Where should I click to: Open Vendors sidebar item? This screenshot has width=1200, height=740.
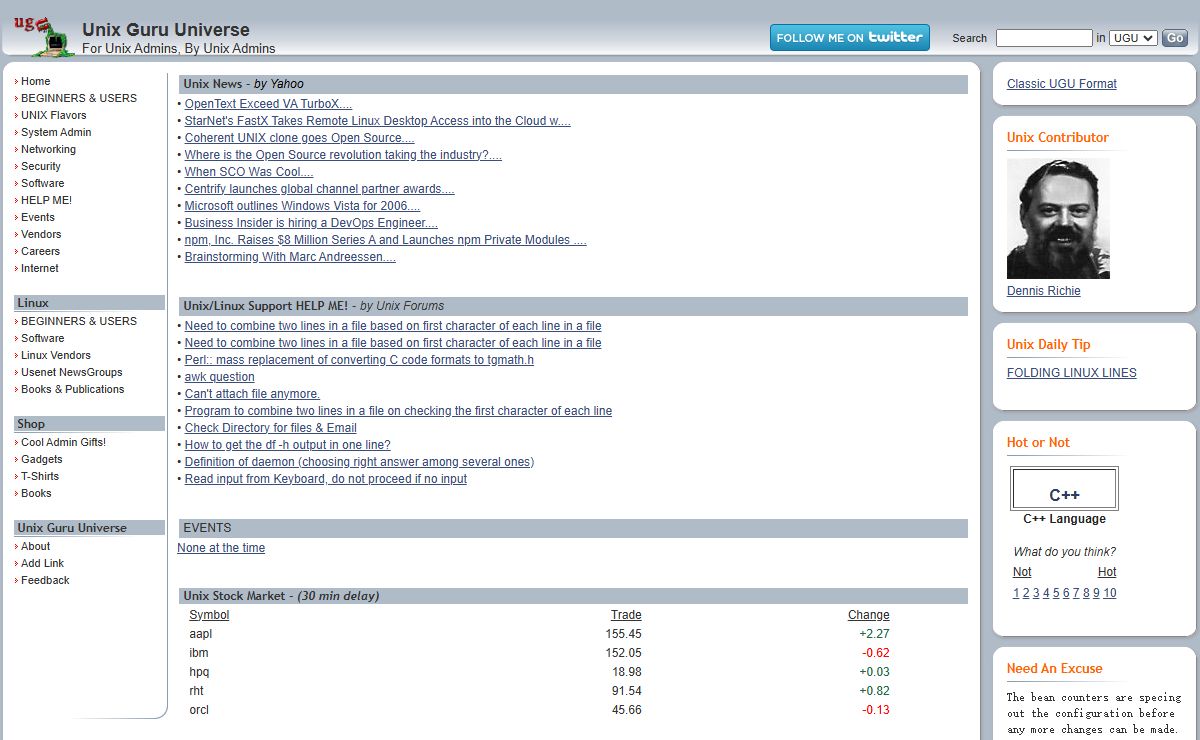tap(41, 234)
